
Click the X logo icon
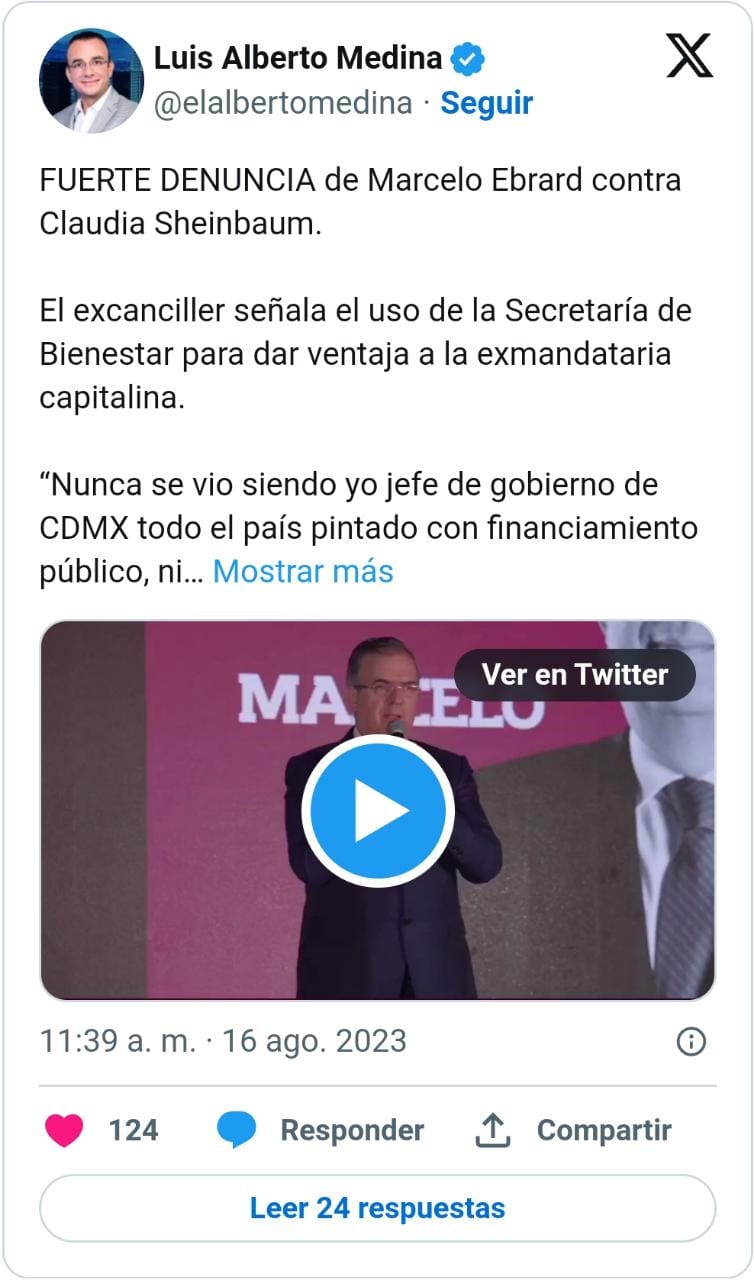[690, 55]
